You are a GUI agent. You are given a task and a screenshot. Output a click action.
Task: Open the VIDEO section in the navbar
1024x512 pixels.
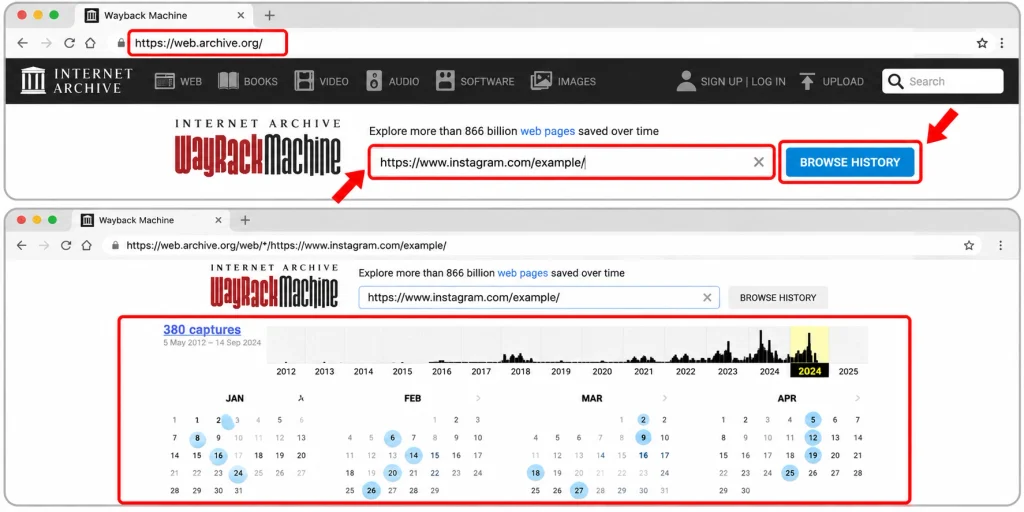point(321,82)
